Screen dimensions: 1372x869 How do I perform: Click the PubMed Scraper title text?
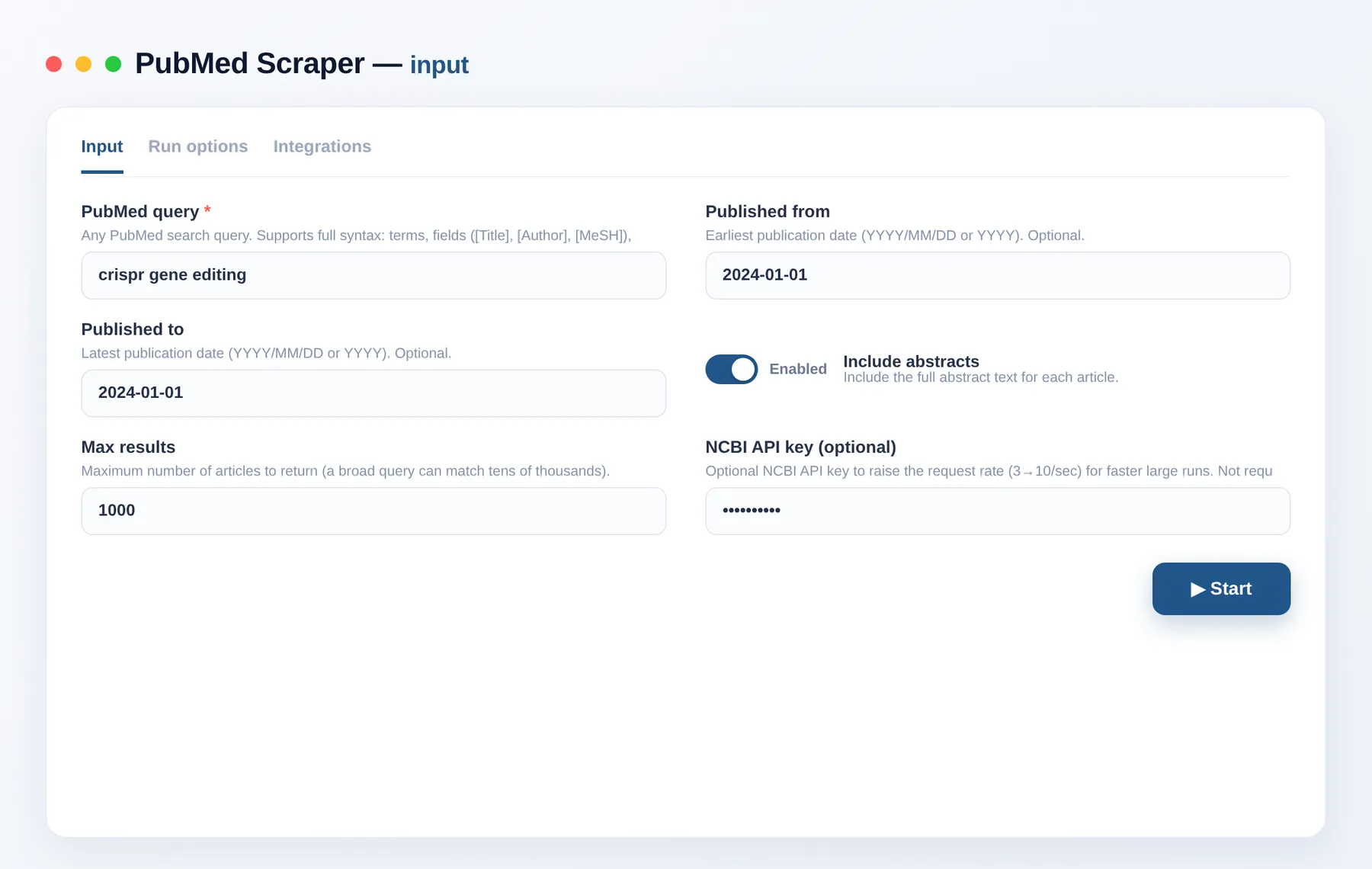tap(250, 64)
